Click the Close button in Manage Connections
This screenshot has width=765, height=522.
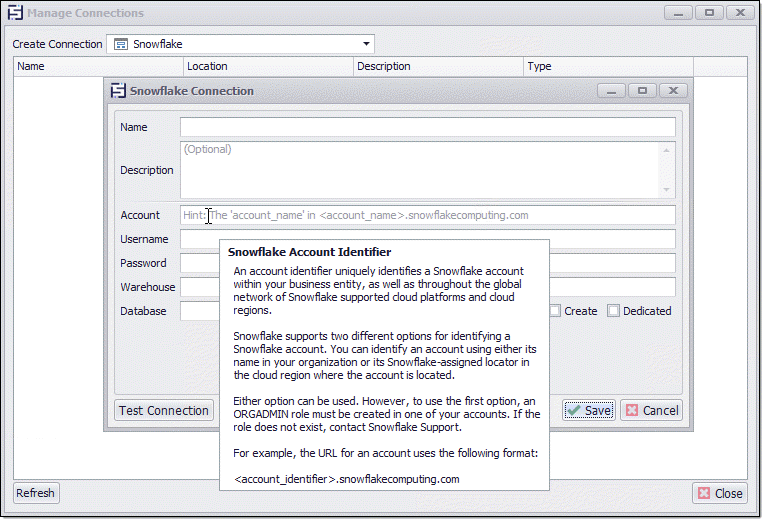(x=720, y=493)
